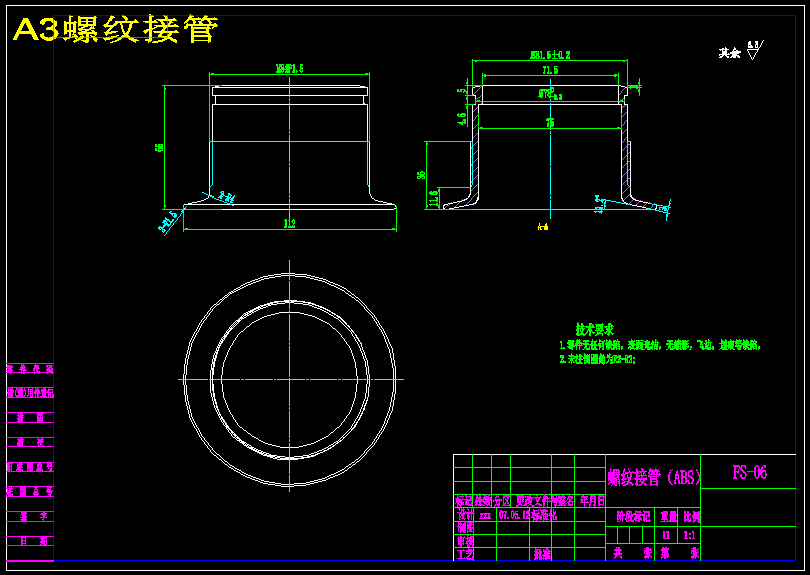Click the surface roughness symbol beside '其余'
The image size is (810, 575).
(x=755, y=50)
